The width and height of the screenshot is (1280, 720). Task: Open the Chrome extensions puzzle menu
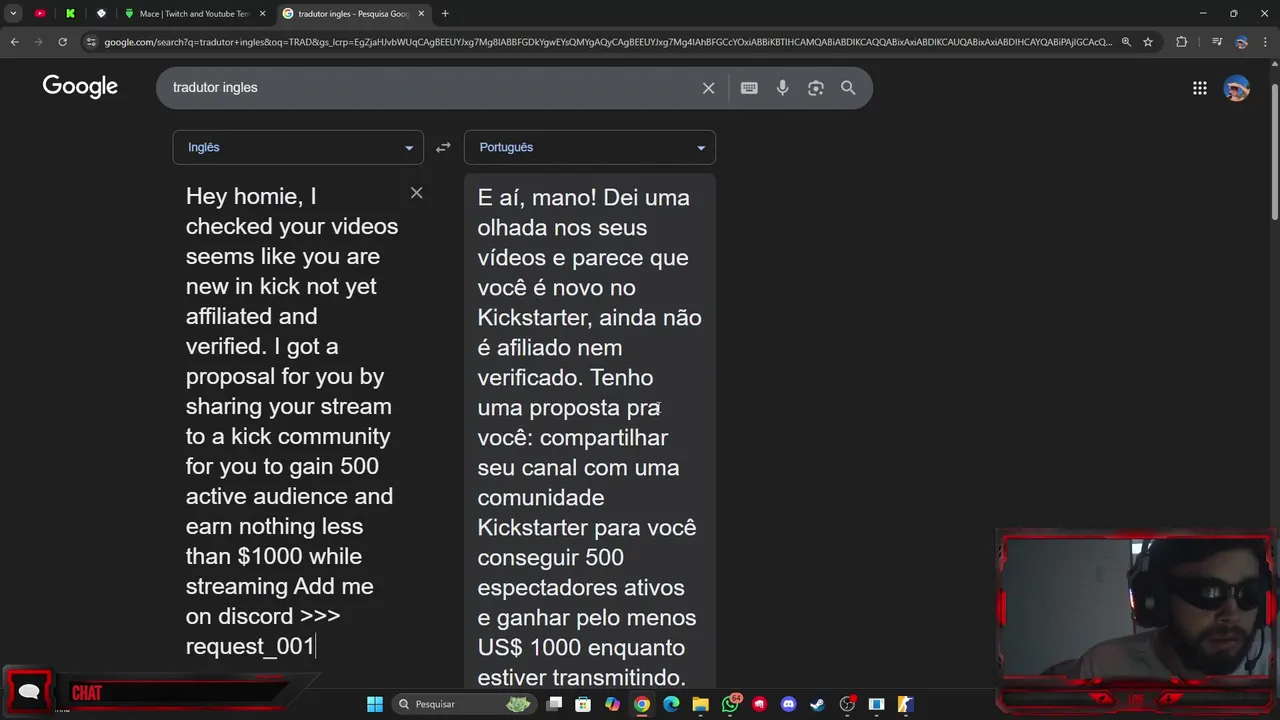pyautogui.click(x=1182, y=42)
